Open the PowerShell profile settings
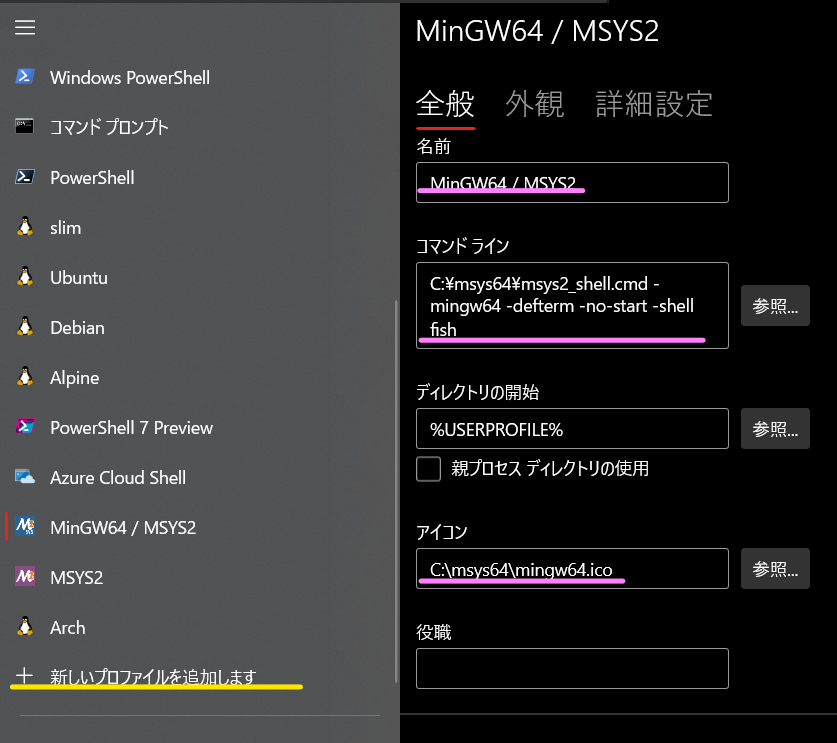The height and width of the screenshot is (743, 837). click(x=200, y=177)
